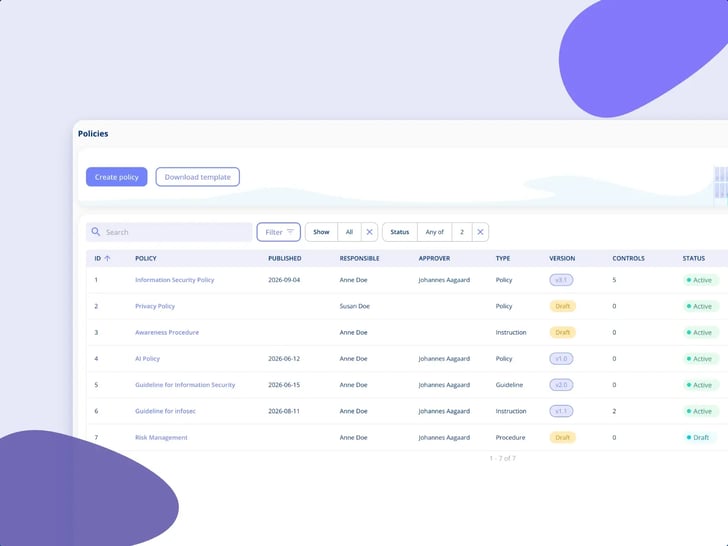Click the v3.1 version badge
The image size is (728, 546).
(x=561, y=280)
